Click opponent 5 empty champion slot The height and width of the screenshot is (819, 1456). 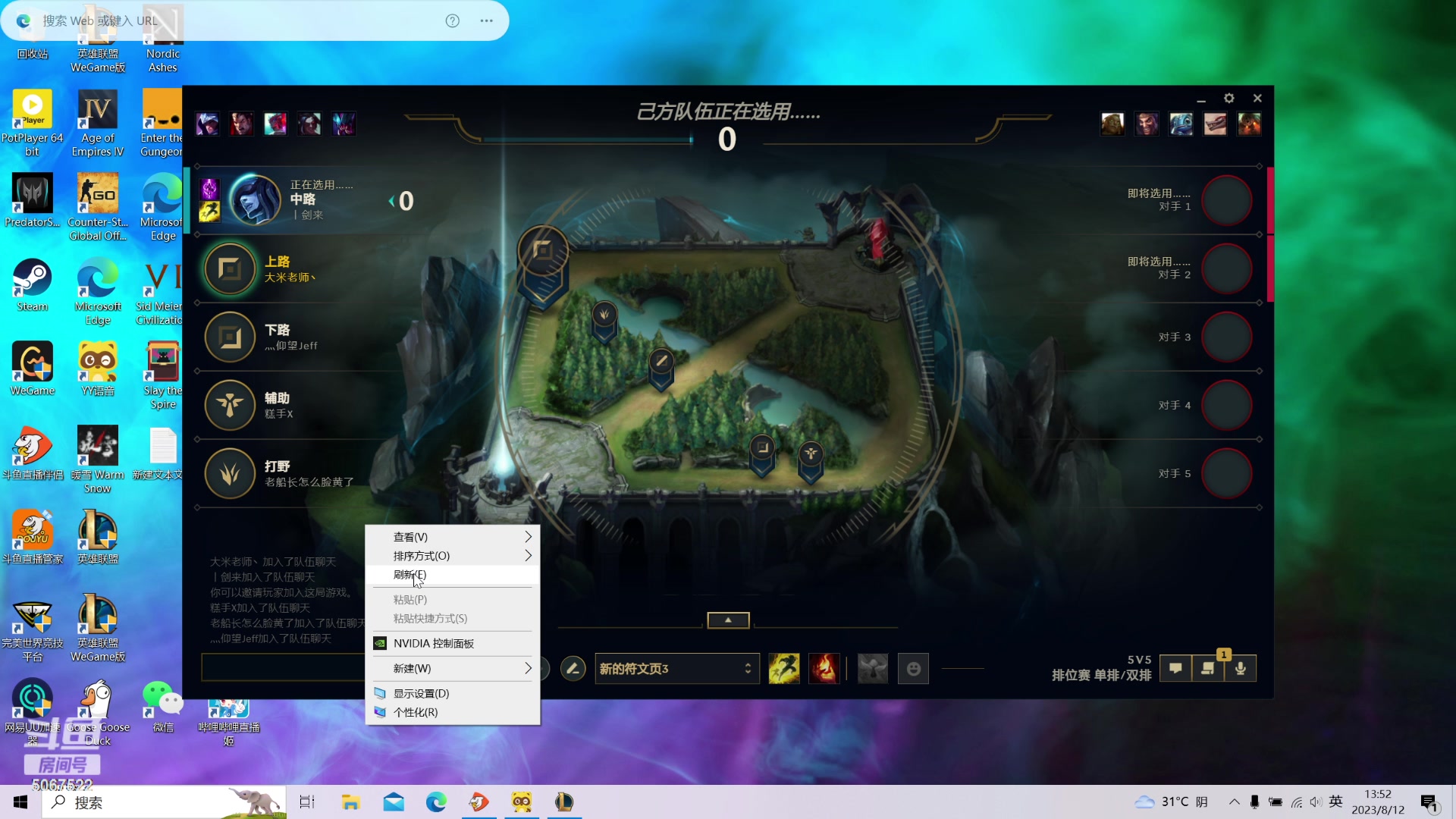click(1226, 473)
